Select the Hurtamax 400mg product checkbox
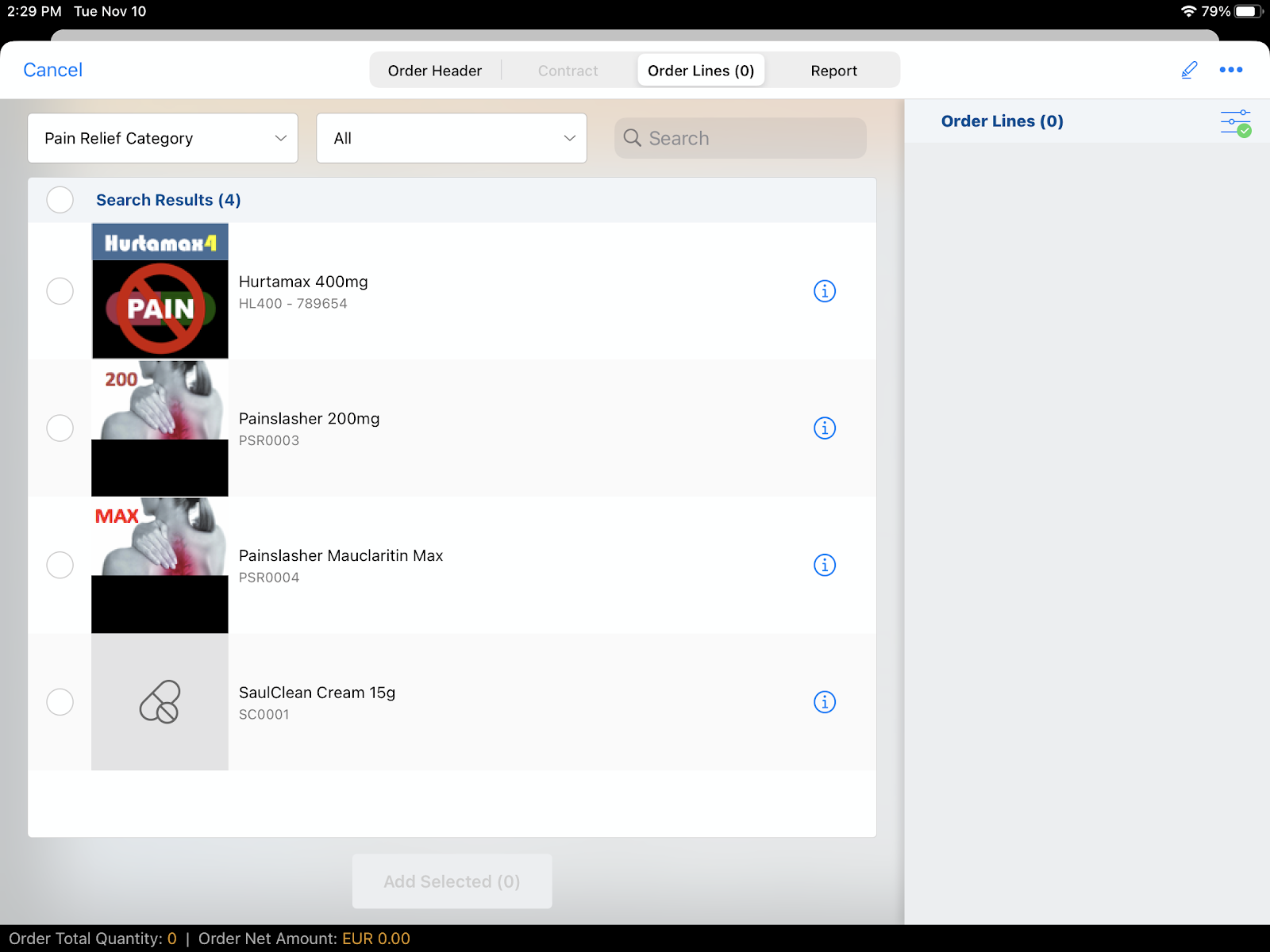1270x952 pixels. click(60, 291)
